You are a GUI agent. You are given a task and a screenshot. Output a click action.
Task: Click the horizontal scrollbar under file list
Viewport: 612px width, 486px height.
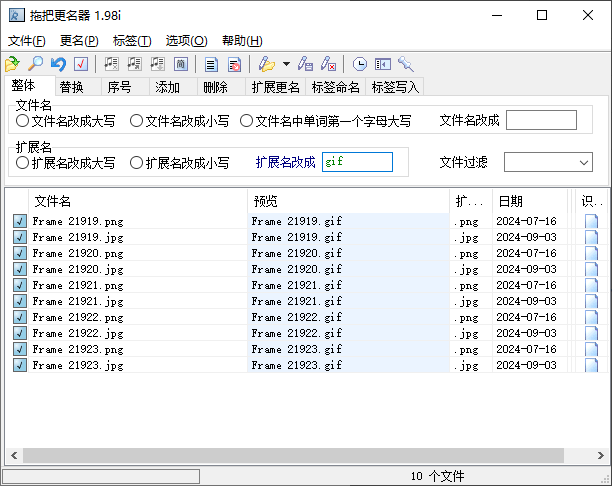pos(300,455)
